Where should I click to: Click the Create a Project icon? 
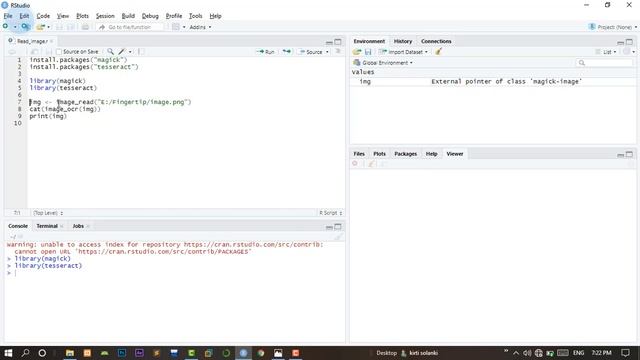click(25, 27)
